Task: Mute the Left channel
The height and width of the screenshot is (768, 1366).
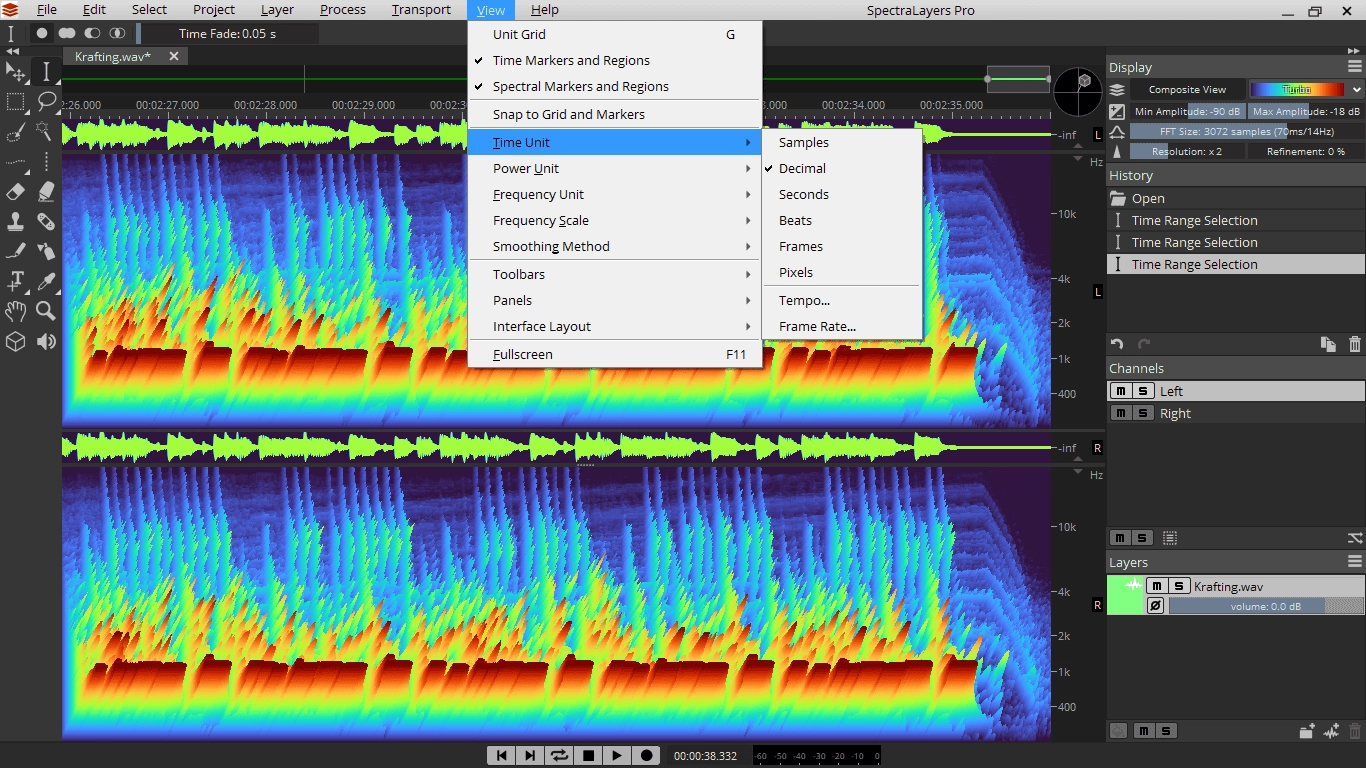Action: tap(1122, 391)
